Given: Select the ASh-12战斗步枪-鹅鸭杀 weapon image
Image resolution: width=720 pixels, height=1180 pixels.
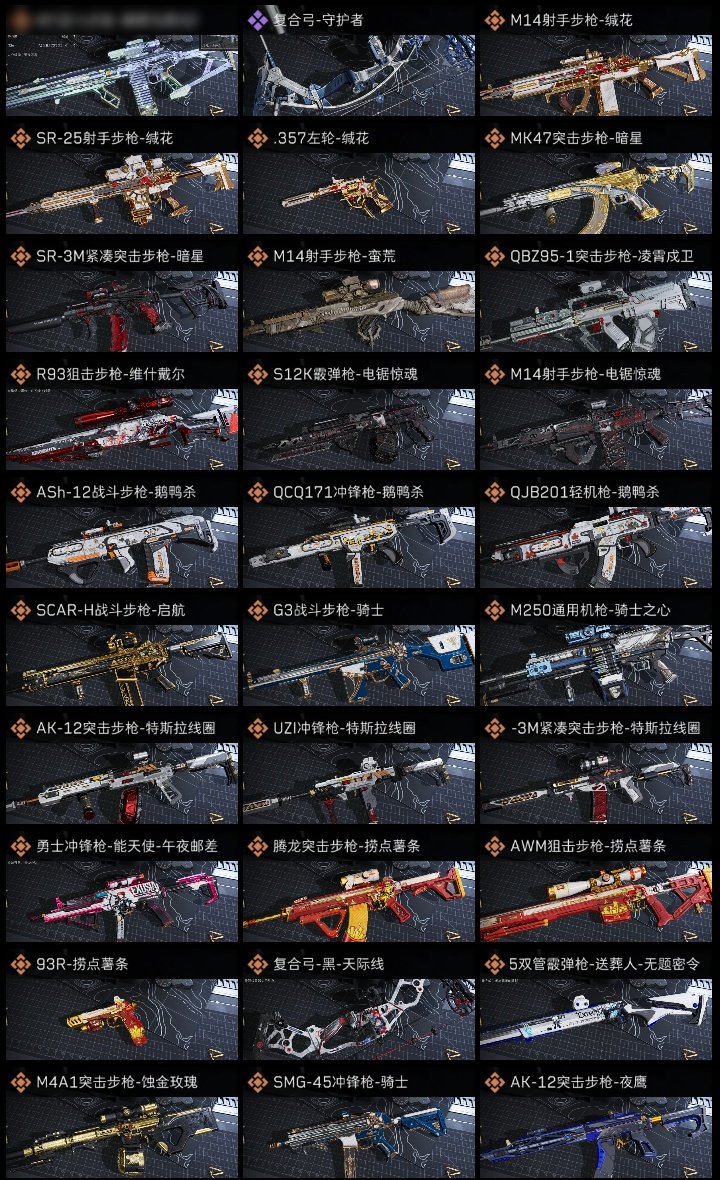Looking at the screenshot, I should coord(122,548).
